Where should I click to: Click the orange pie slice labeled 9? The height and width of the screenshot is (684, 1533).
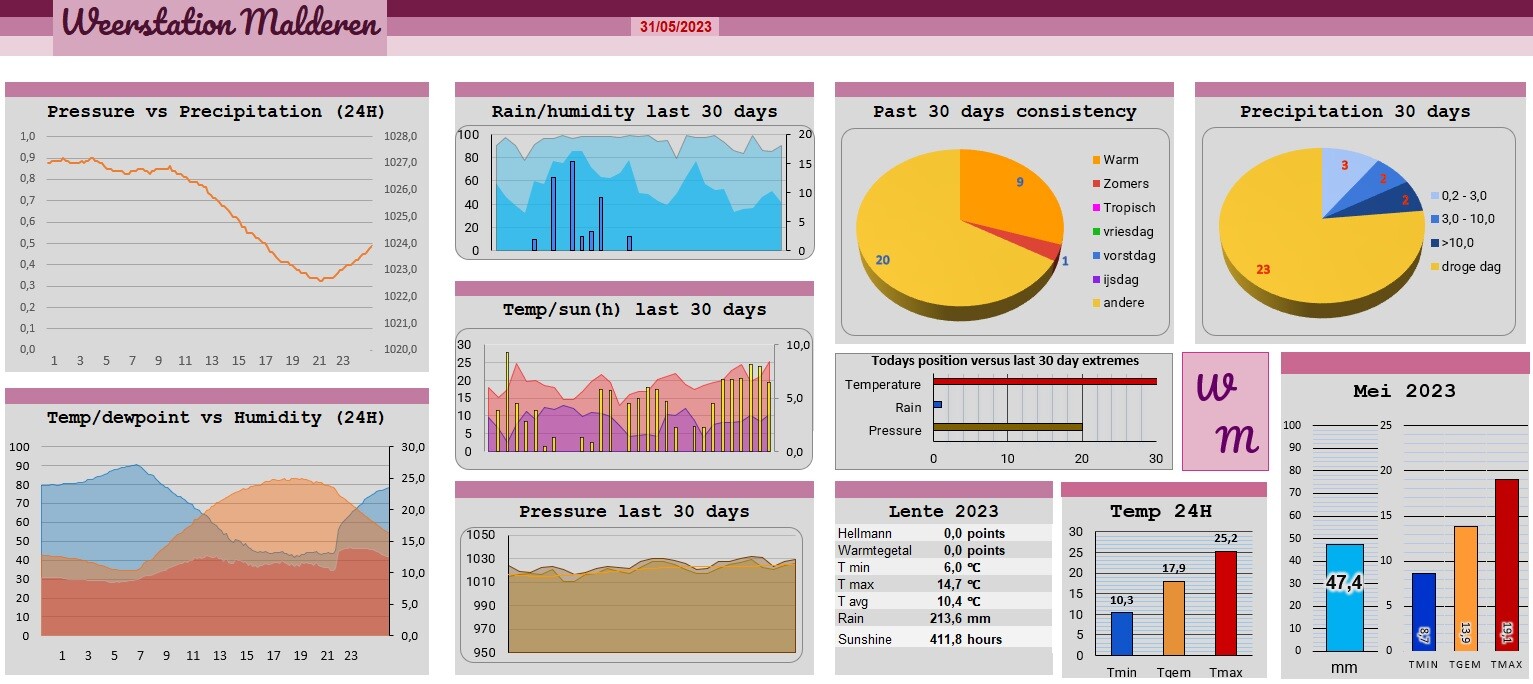pyautogui.click(x=1005, y=195)
